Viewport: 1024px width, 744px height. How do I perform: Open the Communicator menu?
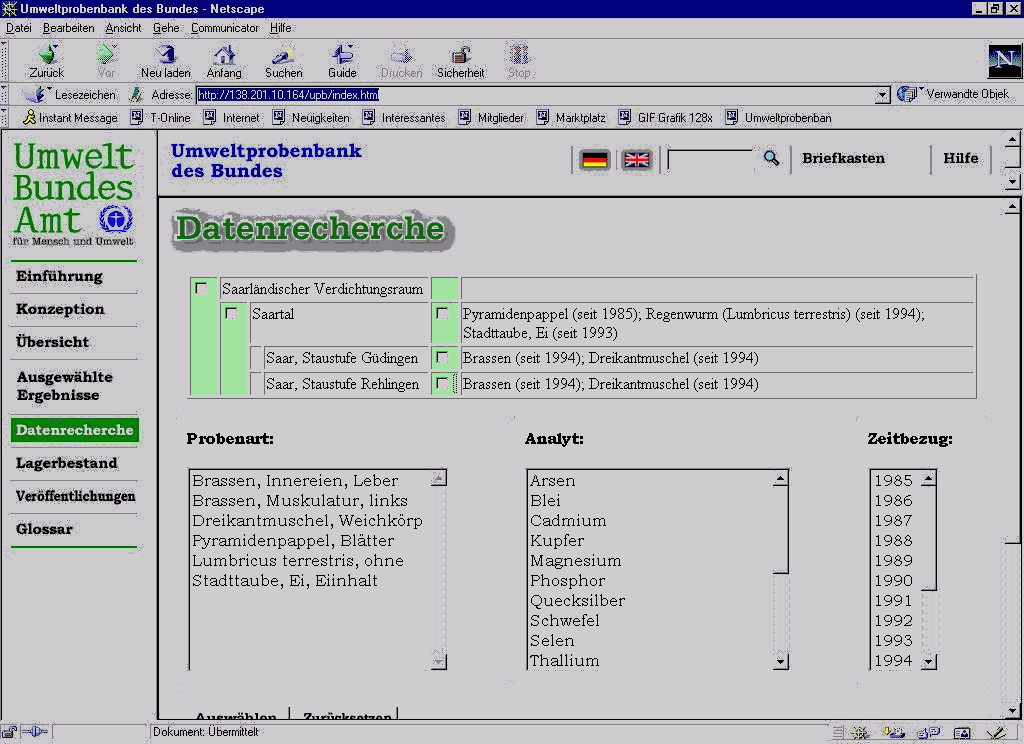click(225, 28)
